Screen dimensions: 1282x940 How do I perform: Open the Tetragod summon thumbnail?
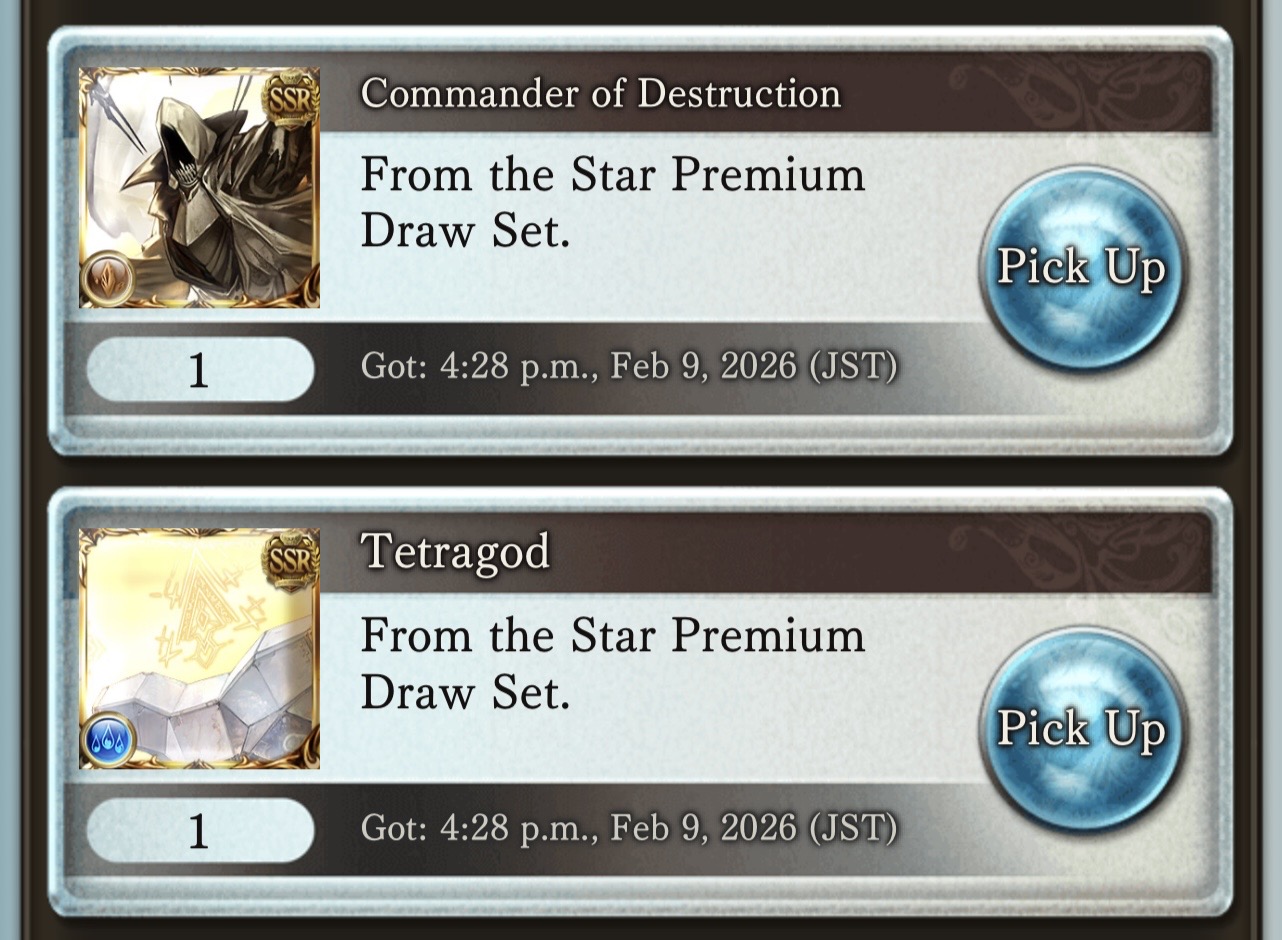[199, 649]
